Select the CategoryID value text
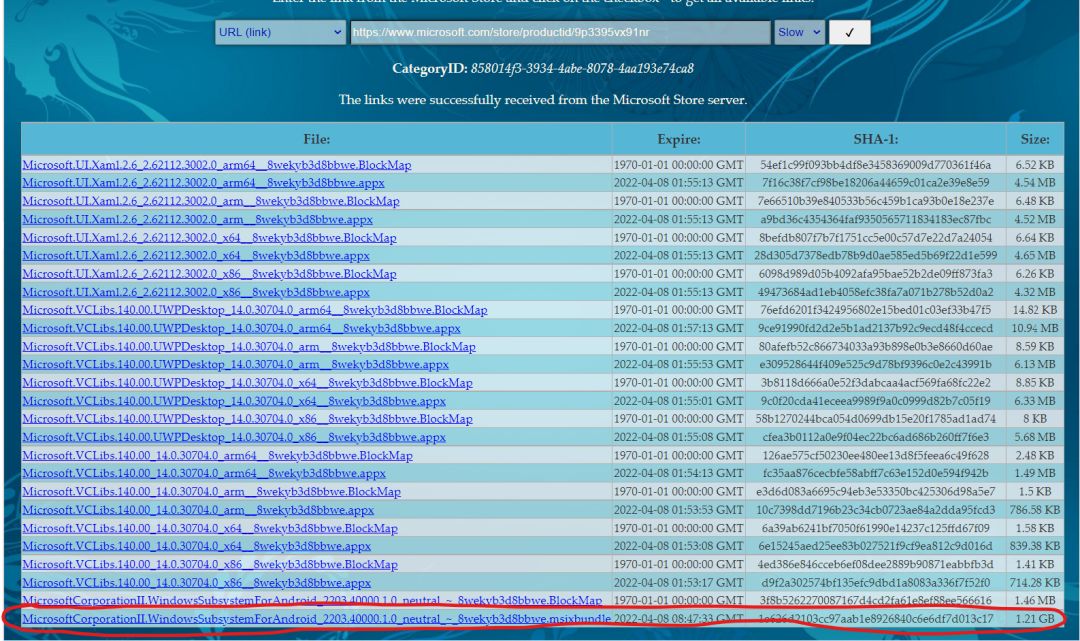Image resolution: width=1080 pixels, height=641 pixels. [582, 68]
